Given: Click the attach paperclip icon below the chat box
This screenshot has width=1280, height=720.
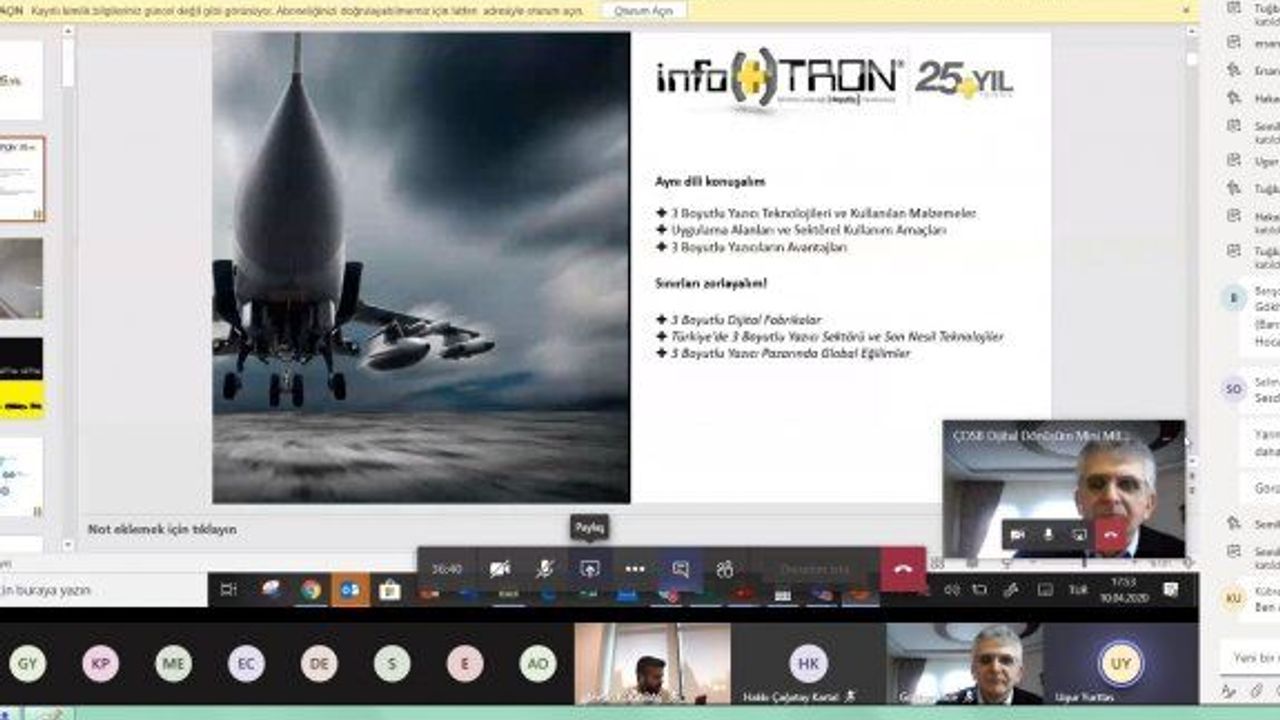Looking at the screenshot, I should (1256, 691).
